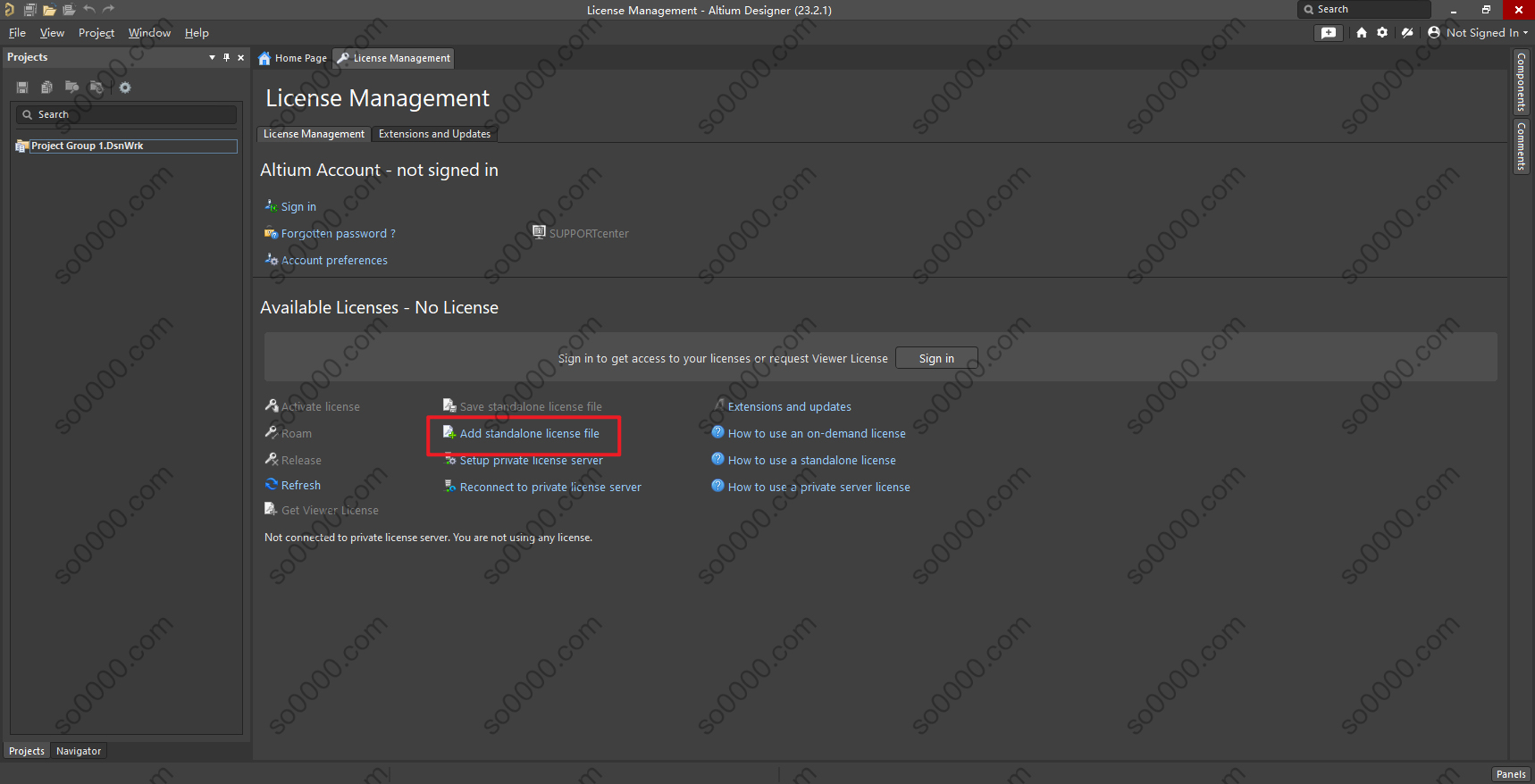Screen dimensions: 1535x784
Task: Click the Forgotten password ? link
Action: [x=338, y=233]
